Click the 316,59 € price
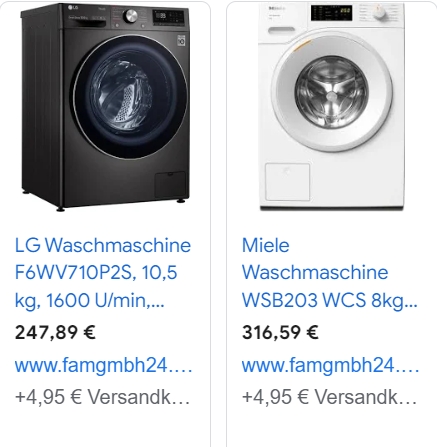The width and height of the screenshot is (437, 447). pyautogui.click(x=280, y=332)
